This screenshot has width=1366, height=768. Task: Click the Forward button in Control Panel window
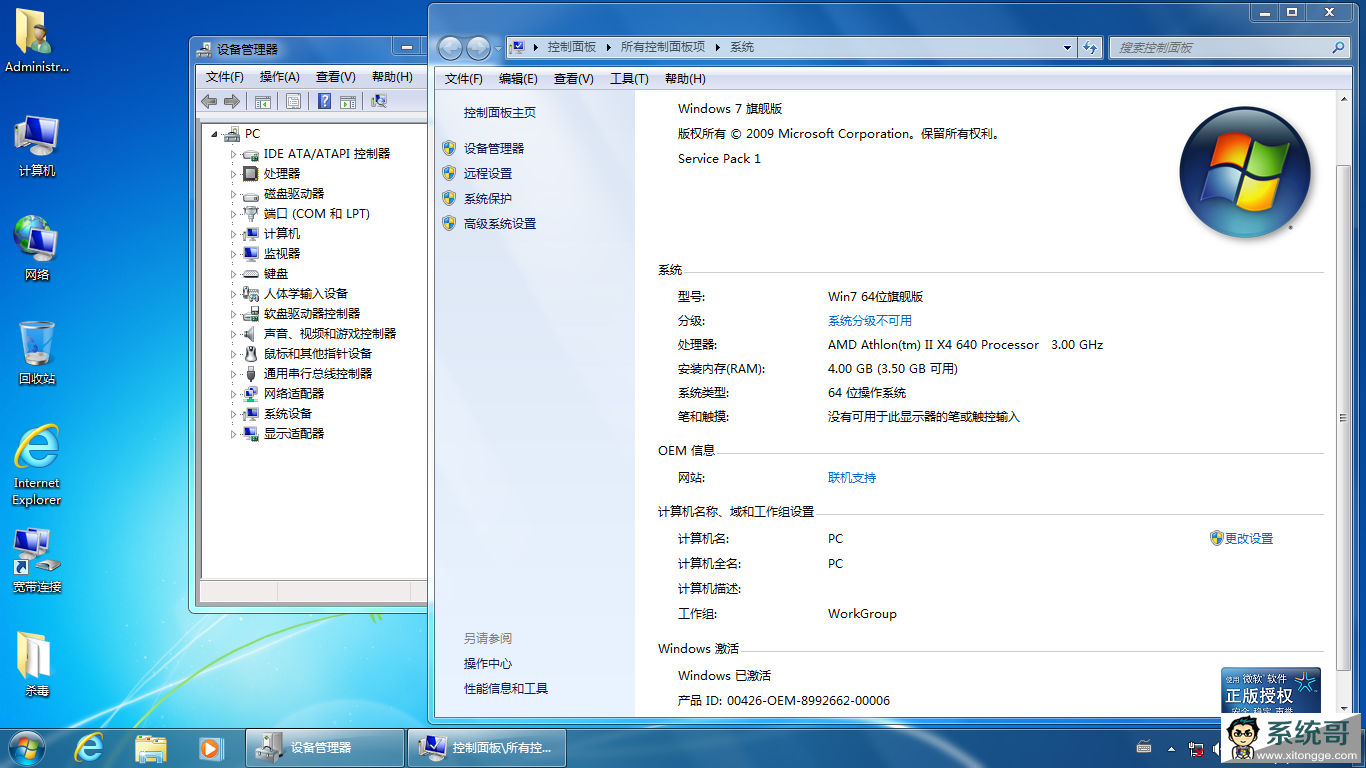(x=478, y=47)
